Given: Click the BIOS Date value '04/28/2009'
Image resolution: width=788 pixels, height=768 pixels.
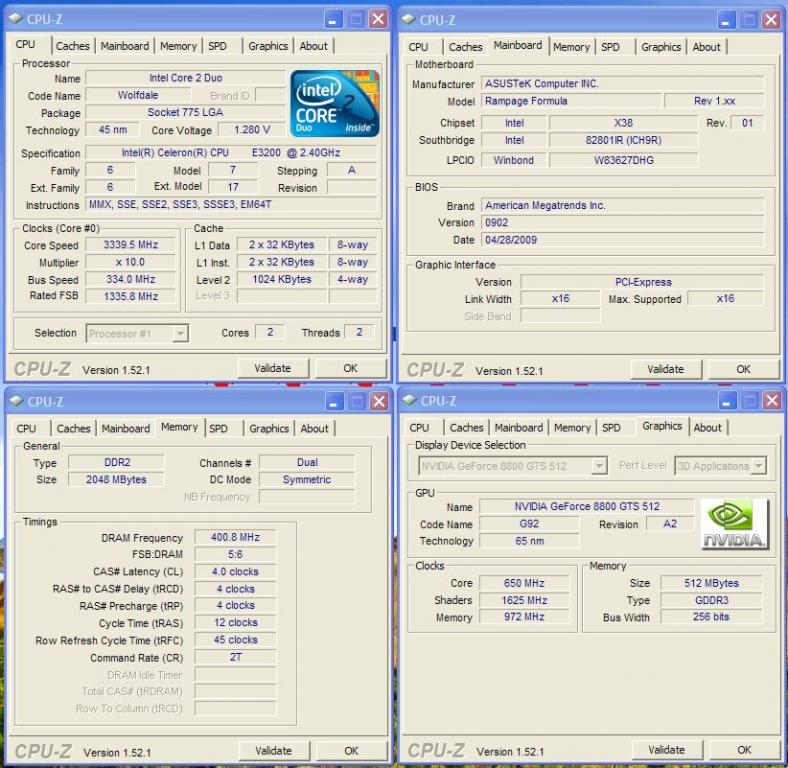Looking at the screenshot, I should click(x=623, y=240).
